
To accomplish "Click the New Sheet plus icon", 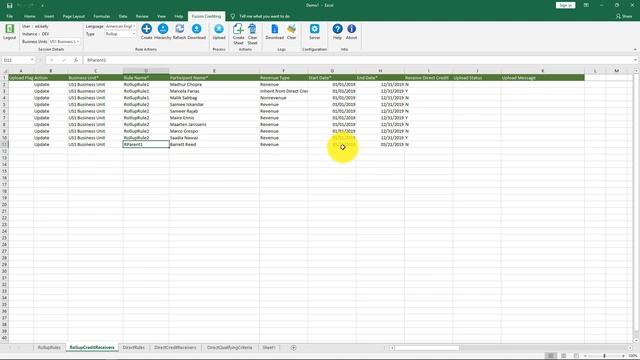I will [x=293, y=348].
